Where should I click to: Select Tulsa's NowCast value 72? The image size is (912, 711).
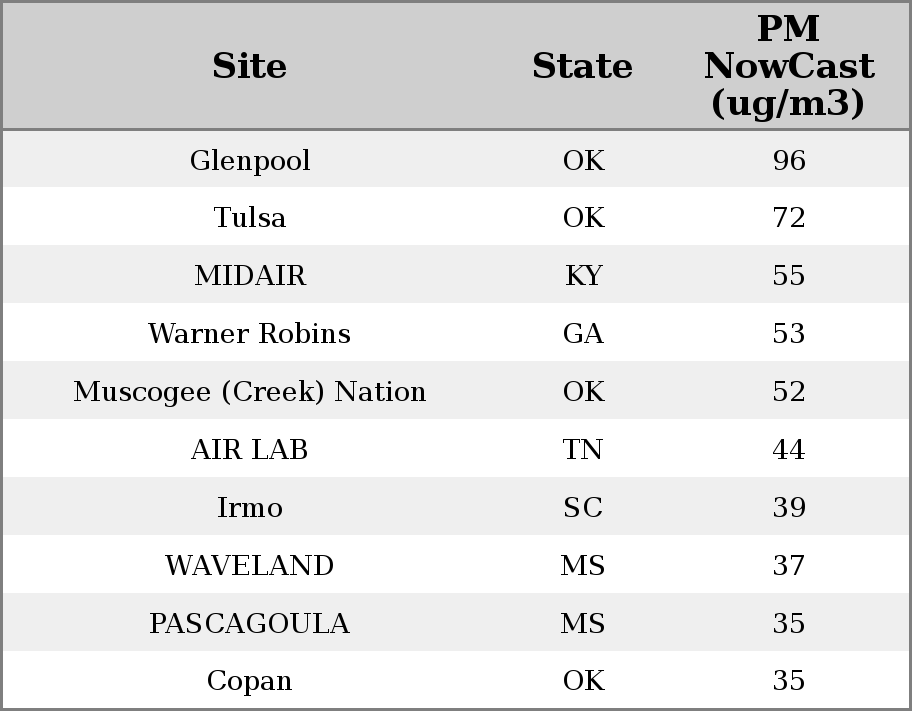[789, 218]
